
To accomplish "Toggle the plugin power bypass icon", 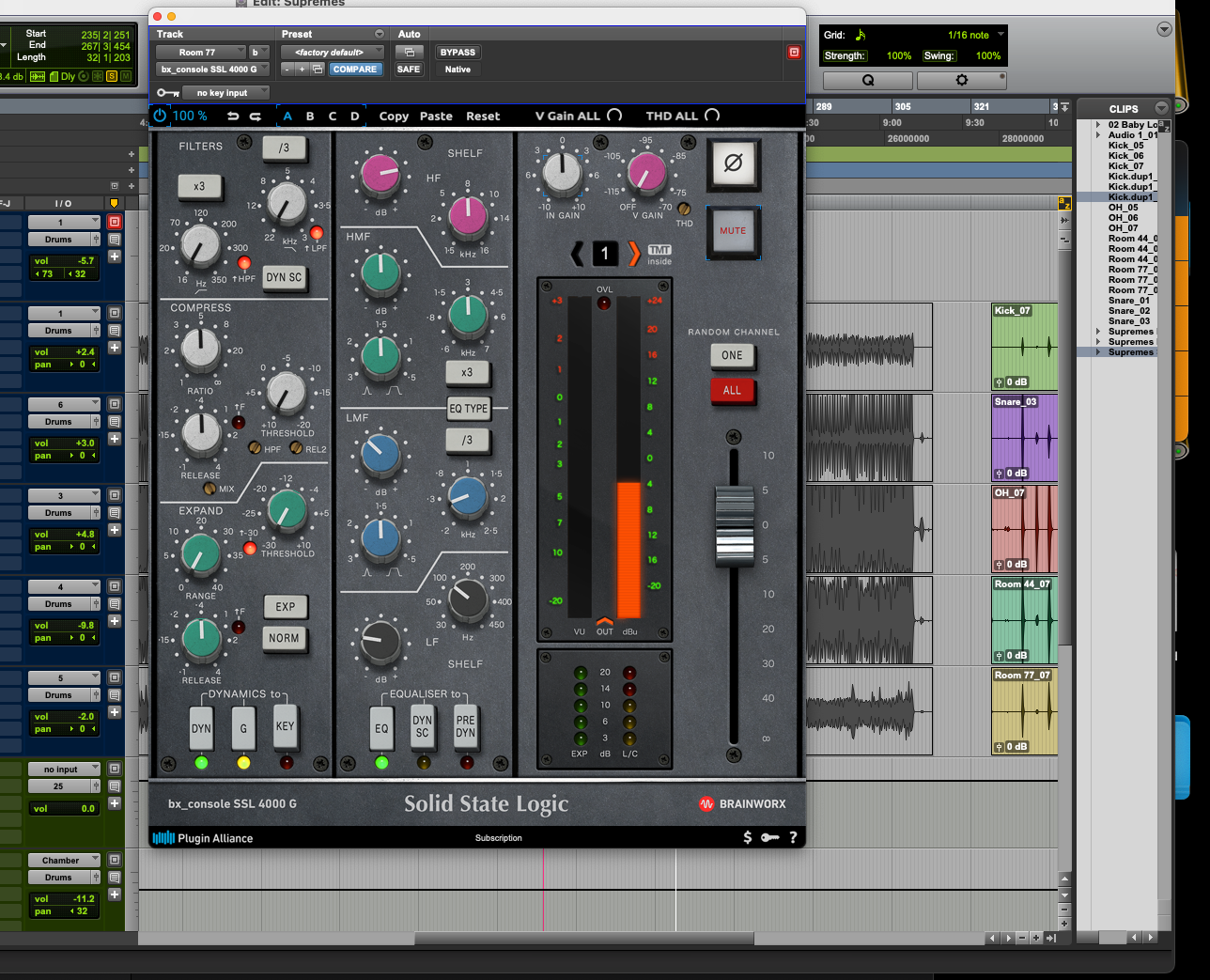I will tap(160, 116).
